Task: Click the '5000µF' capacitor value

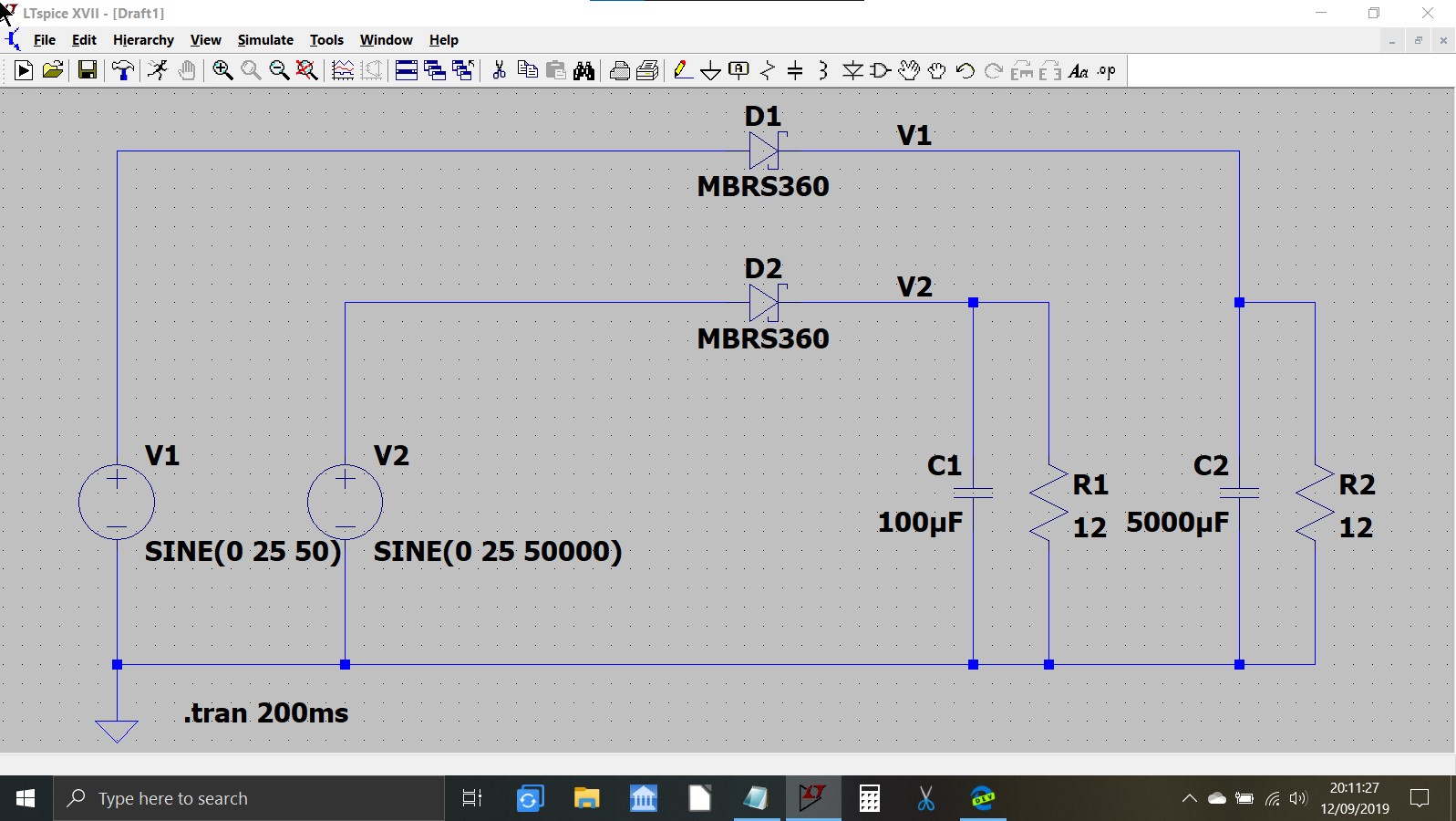Action: (1177, 523)
